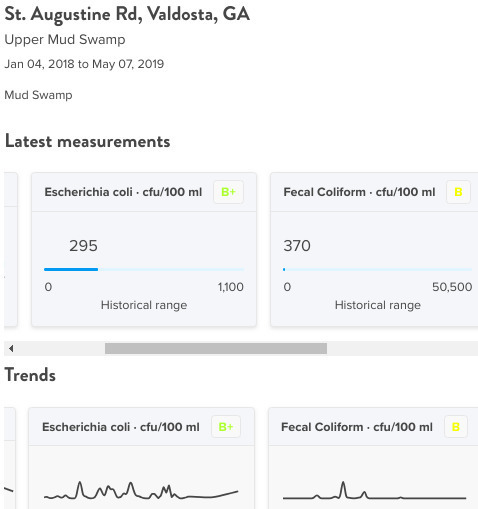478x509 pixels.
Task: Click the Fecal Coliform historical range bar
Action: [x=377, y=269]
